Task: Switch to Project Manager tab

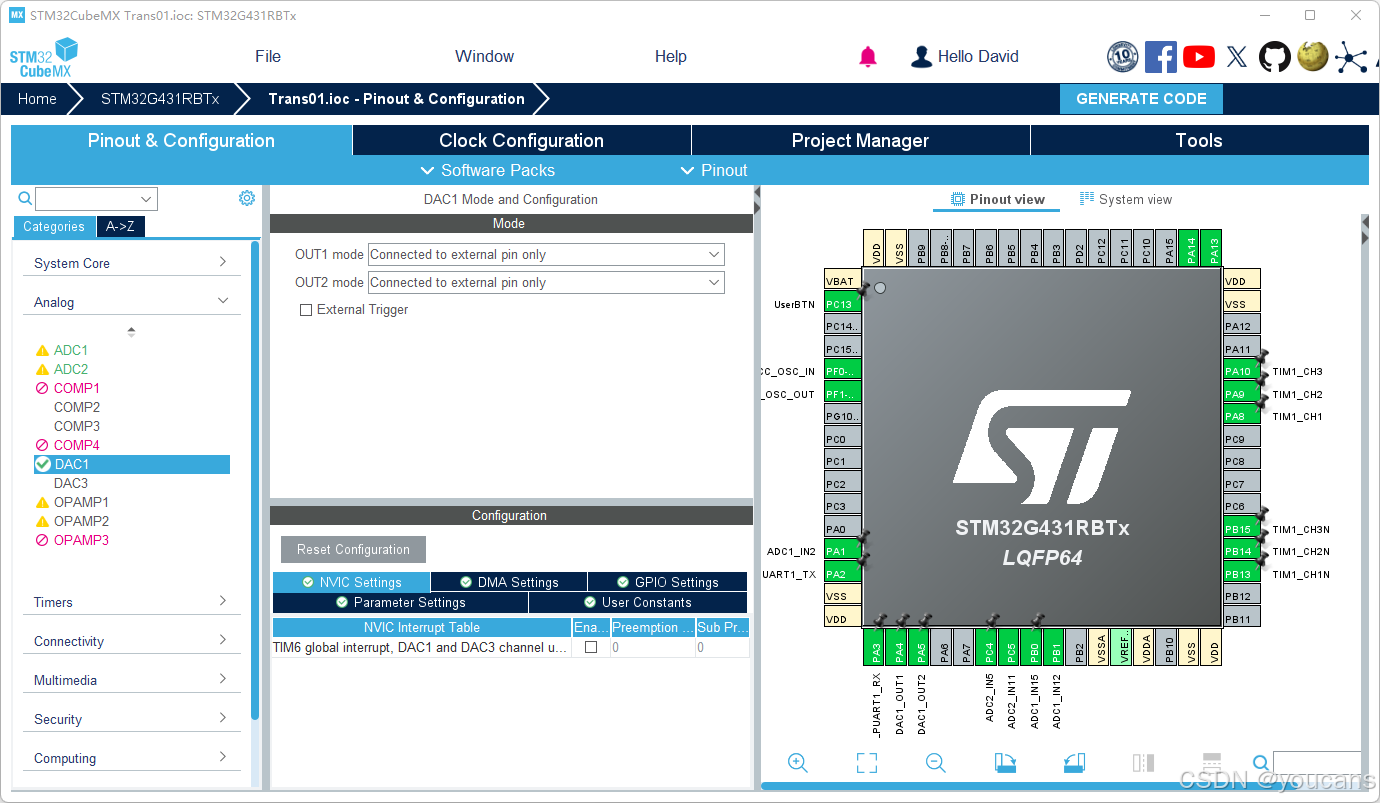Action: (860, 141)
